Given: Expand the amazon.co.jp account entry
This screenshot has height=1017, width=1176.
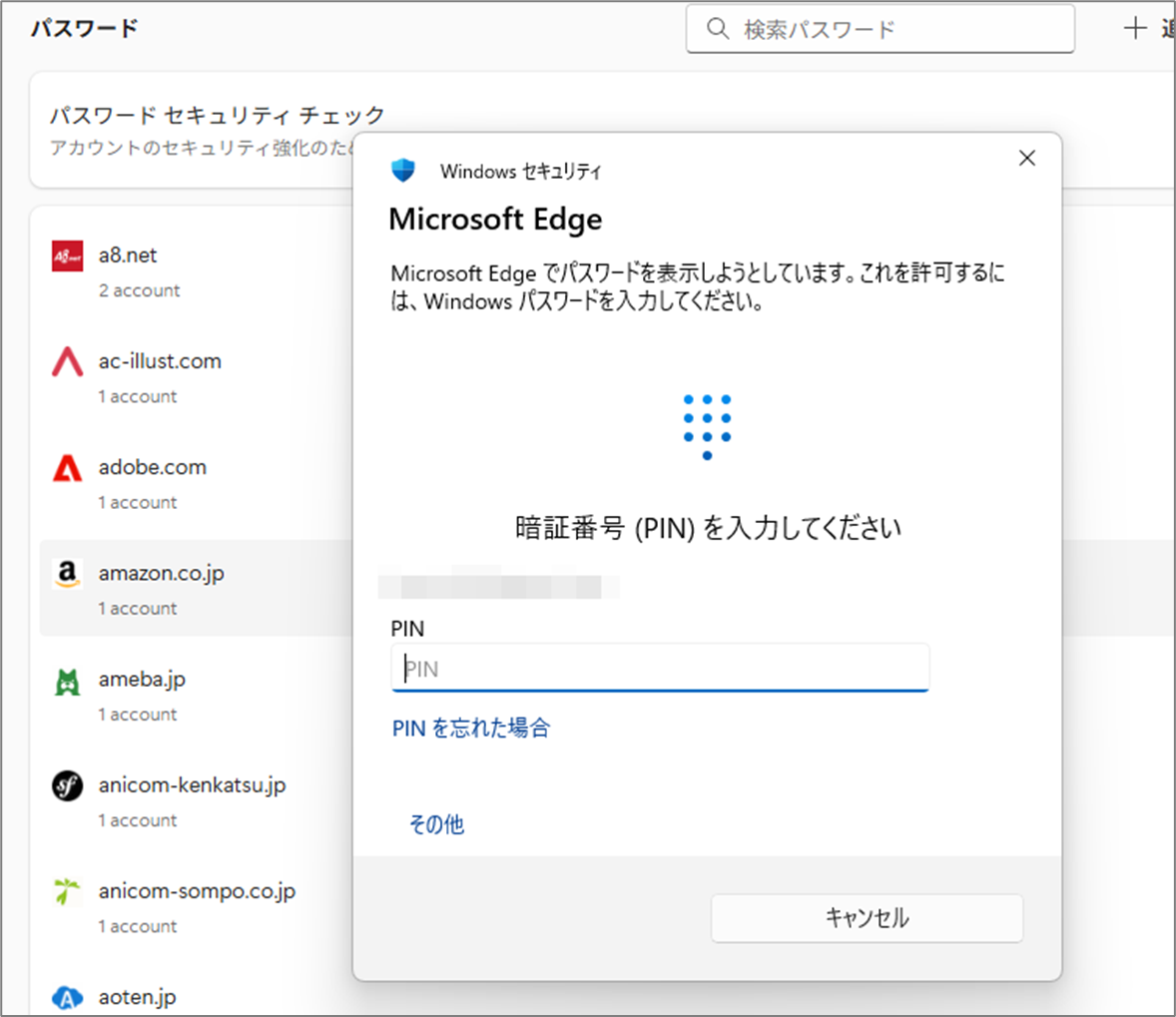Looking at the screenshot, I should point(162,573).
